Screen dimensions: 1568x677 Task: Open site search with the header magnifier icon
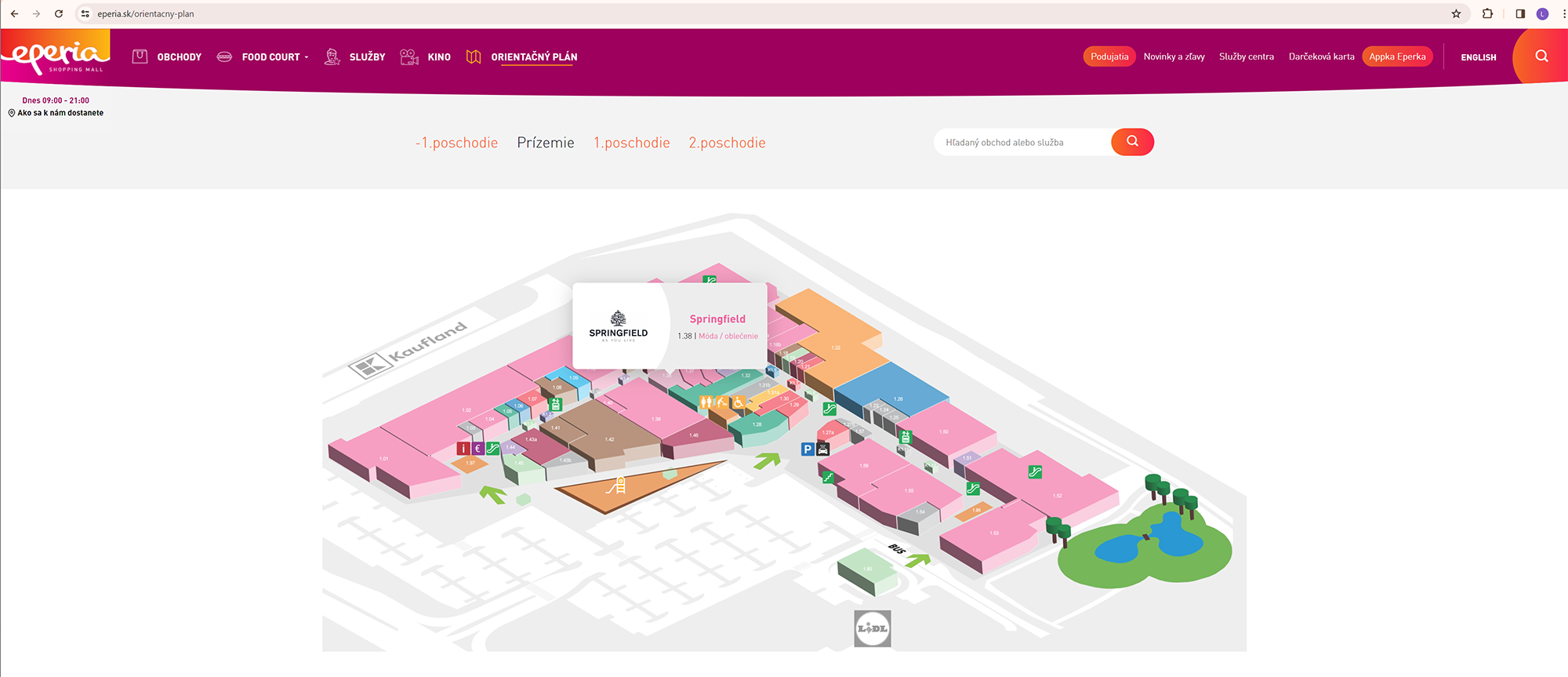click(x=1541, y=56)
